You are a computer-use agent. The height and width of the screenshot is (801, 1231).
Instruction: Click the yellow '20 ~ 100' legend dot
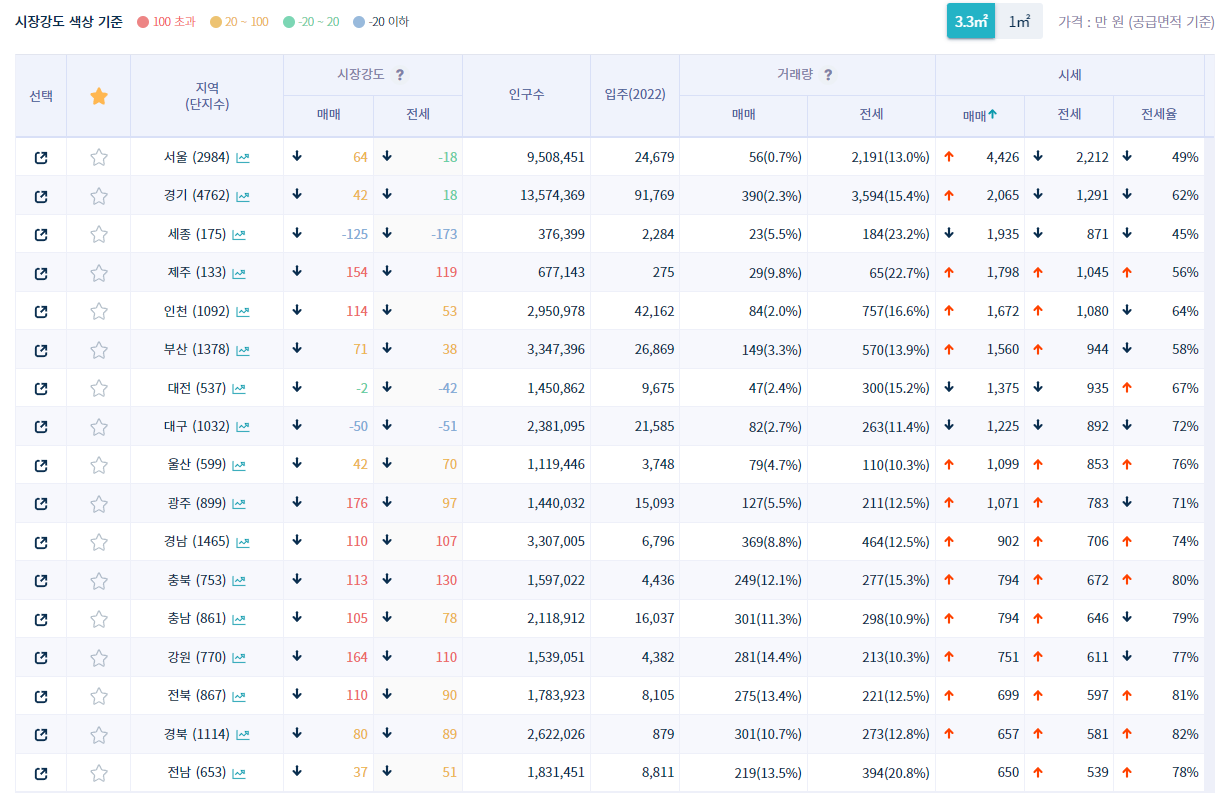coord(215,22)
